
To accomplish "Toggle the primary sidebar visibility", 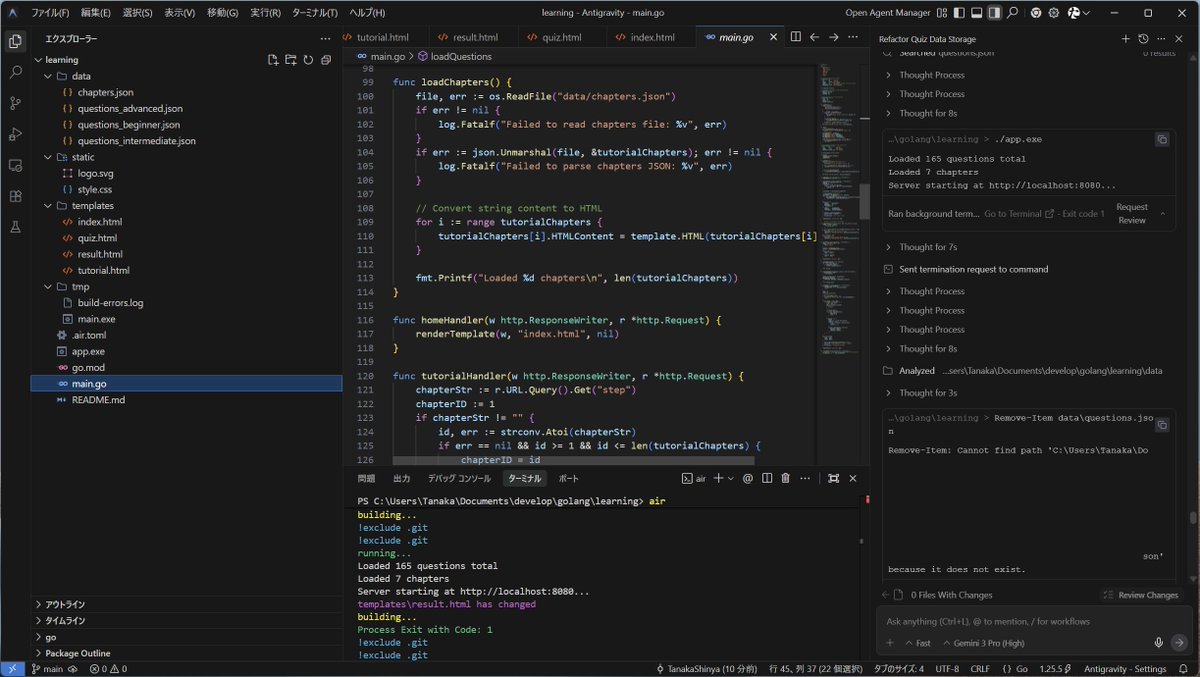I will click(x=959, y=13).
